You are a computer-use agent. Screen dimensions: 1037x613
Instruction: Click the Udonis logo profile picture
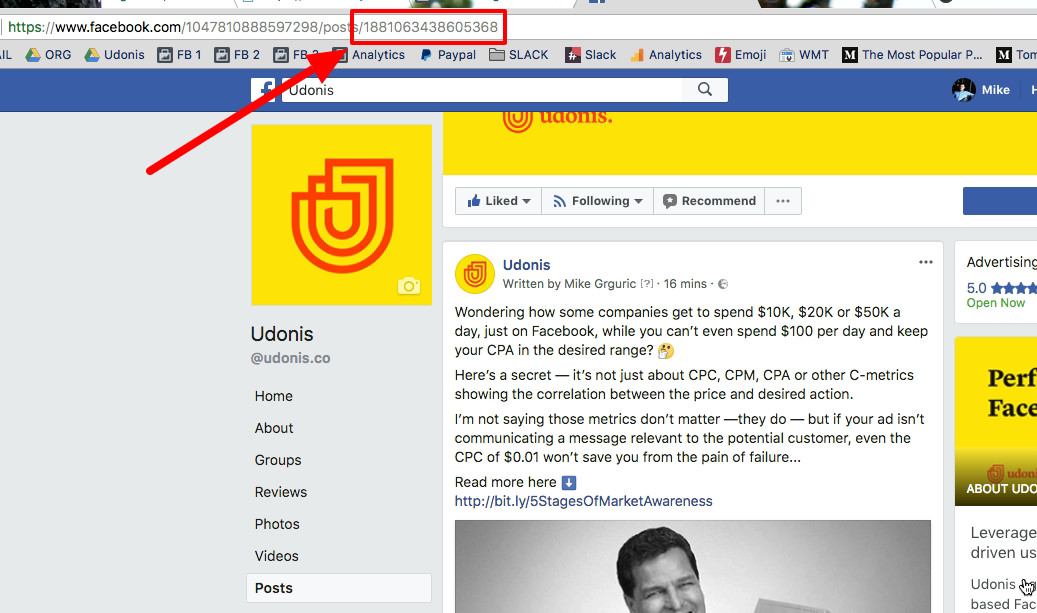pyautogui.click(x=341, y=215)
